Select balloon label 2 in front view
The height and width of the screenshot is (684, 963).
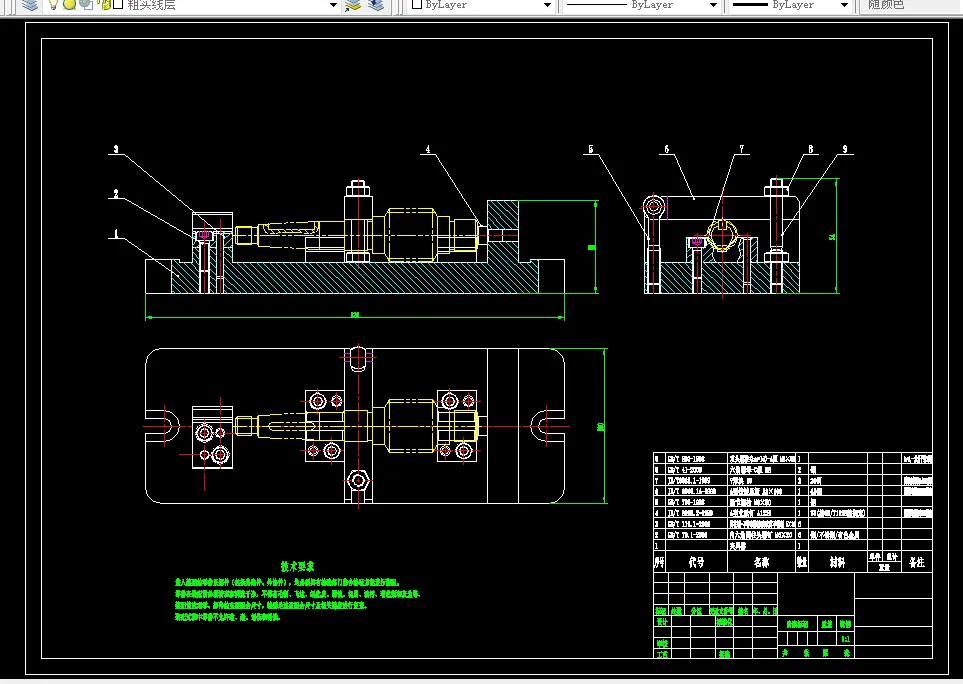tap(116, 193)
